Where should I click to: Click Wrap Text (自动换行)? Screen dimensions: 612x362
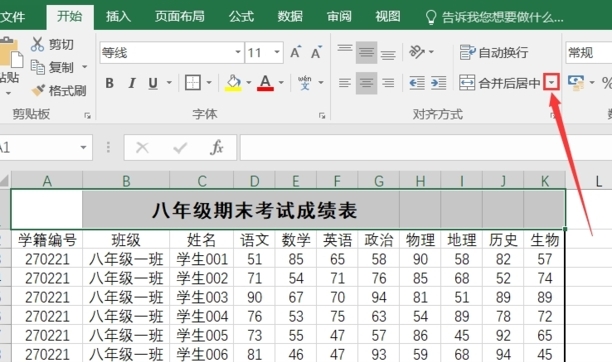pyautogui.click(x=494, y=52)
